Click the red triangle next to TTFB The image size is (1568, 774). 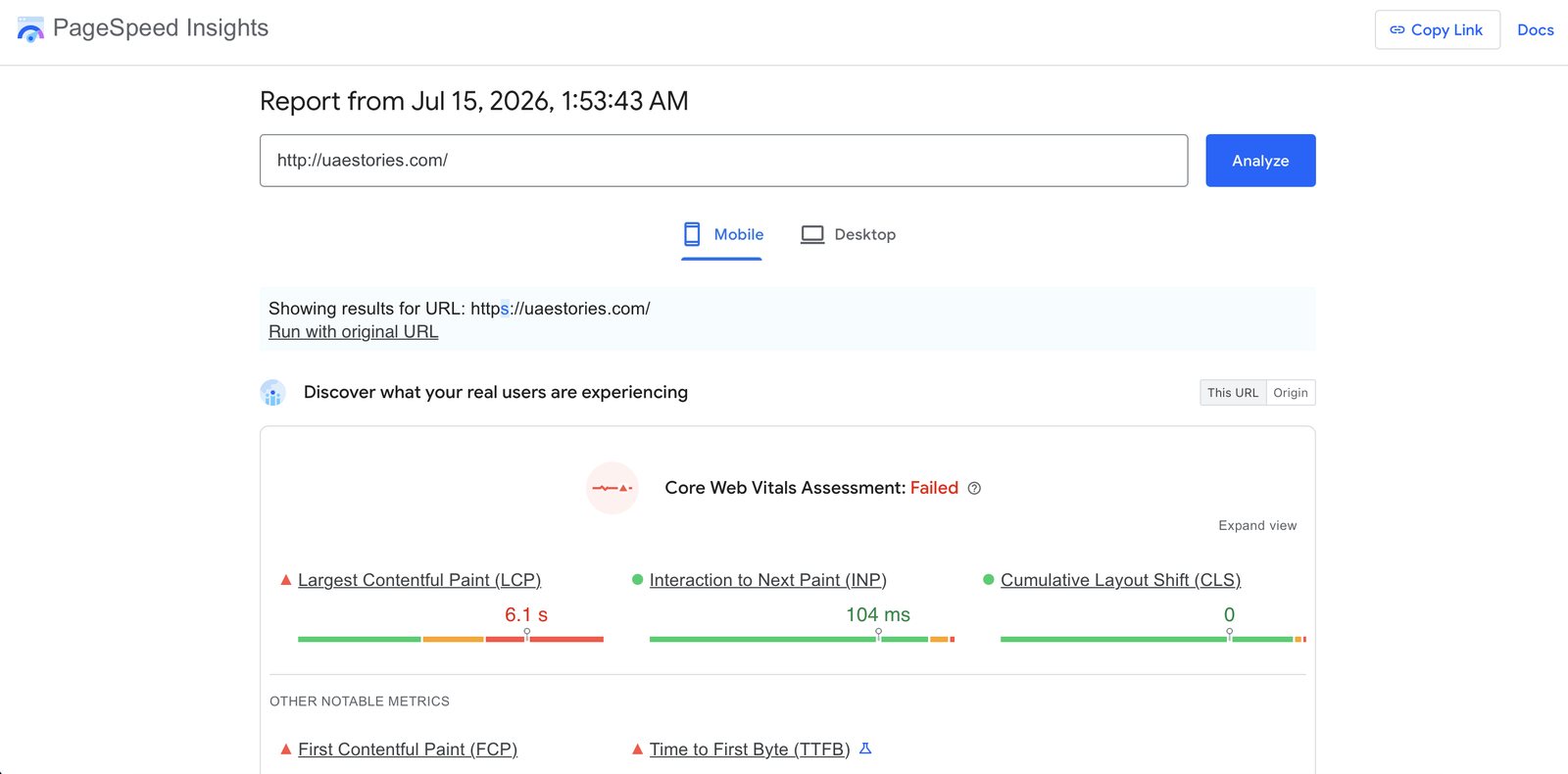(x=638, y=750)
